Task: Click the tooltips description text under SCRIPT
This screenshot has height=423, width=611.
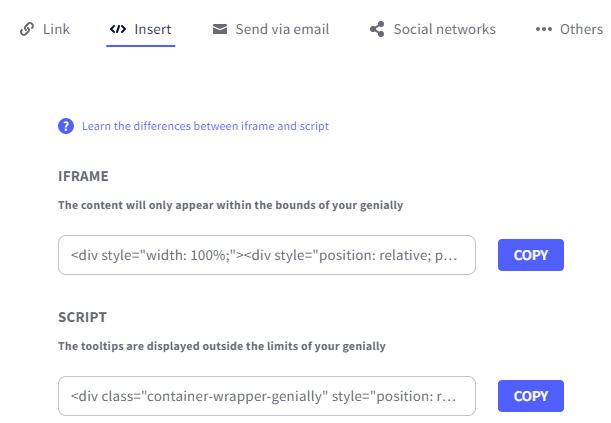Action: pos(222,346)
